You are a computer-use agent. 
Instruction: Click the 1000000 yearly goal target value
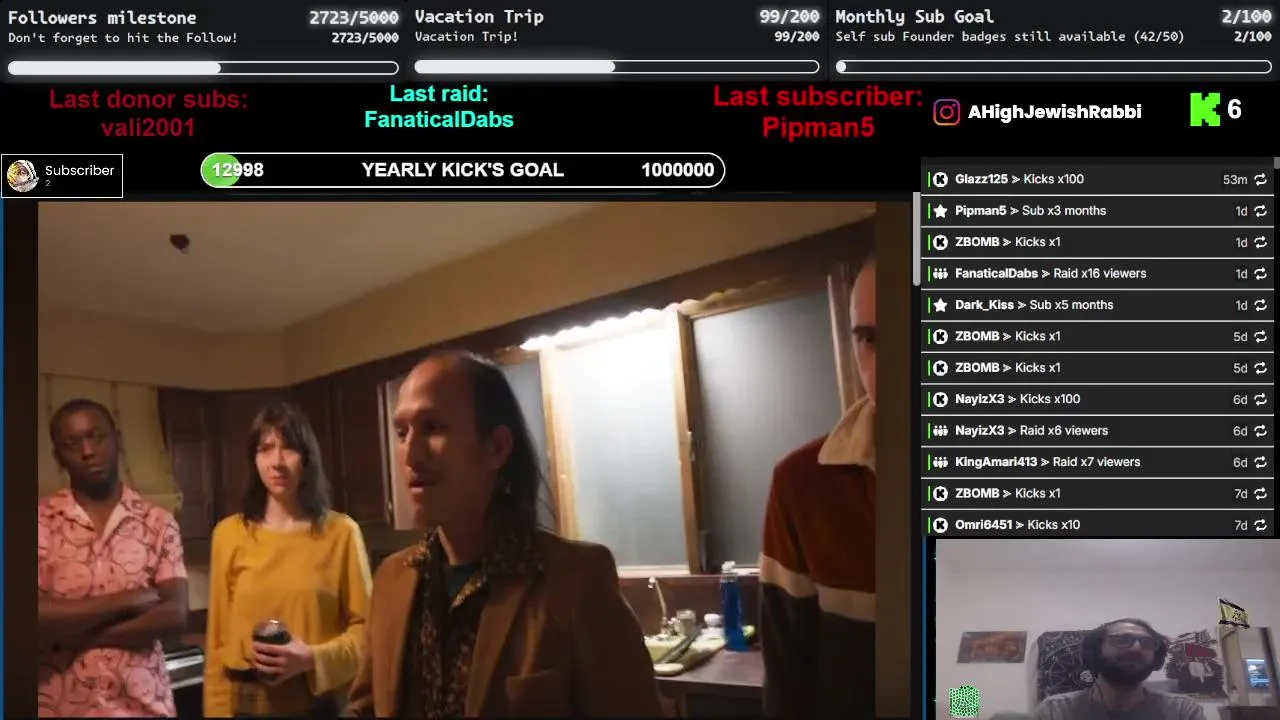[677, 170]
